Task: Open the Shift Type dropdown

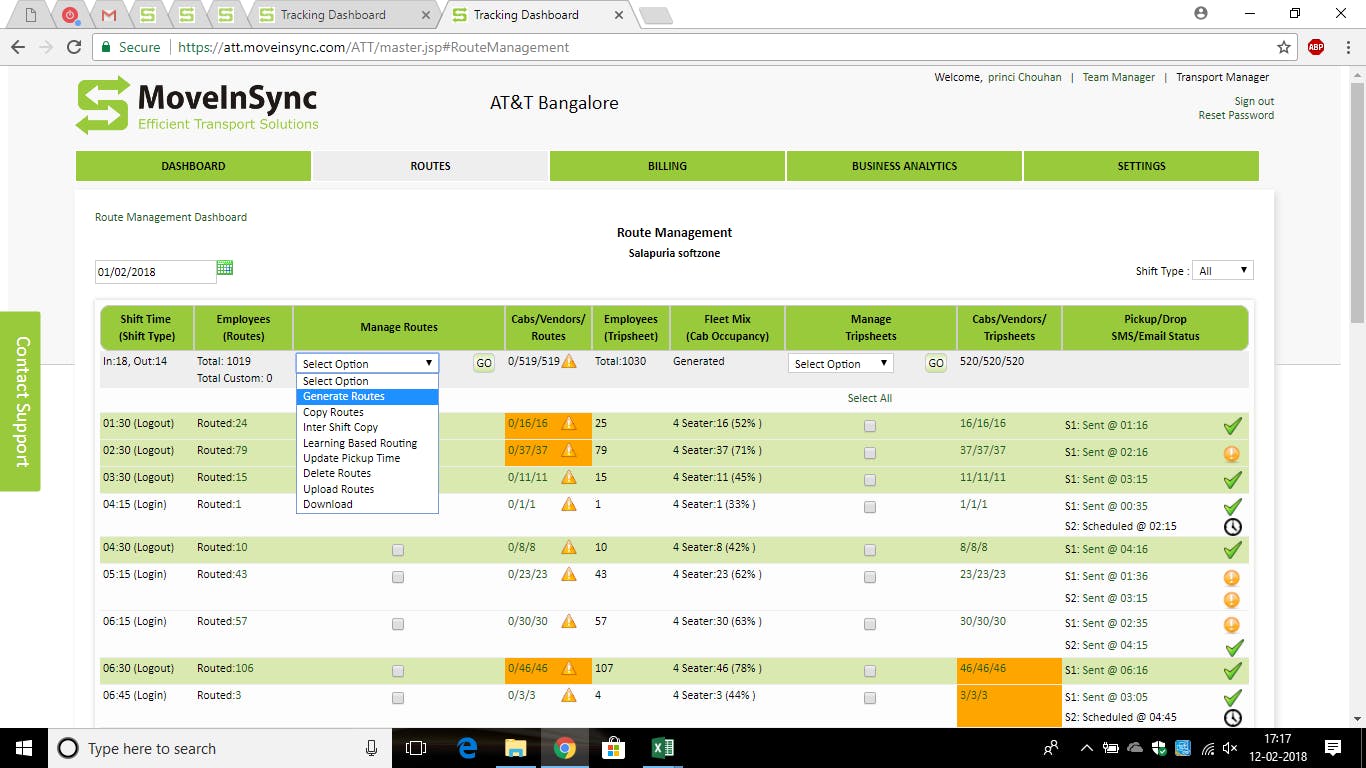Action: click(1222, 269)
